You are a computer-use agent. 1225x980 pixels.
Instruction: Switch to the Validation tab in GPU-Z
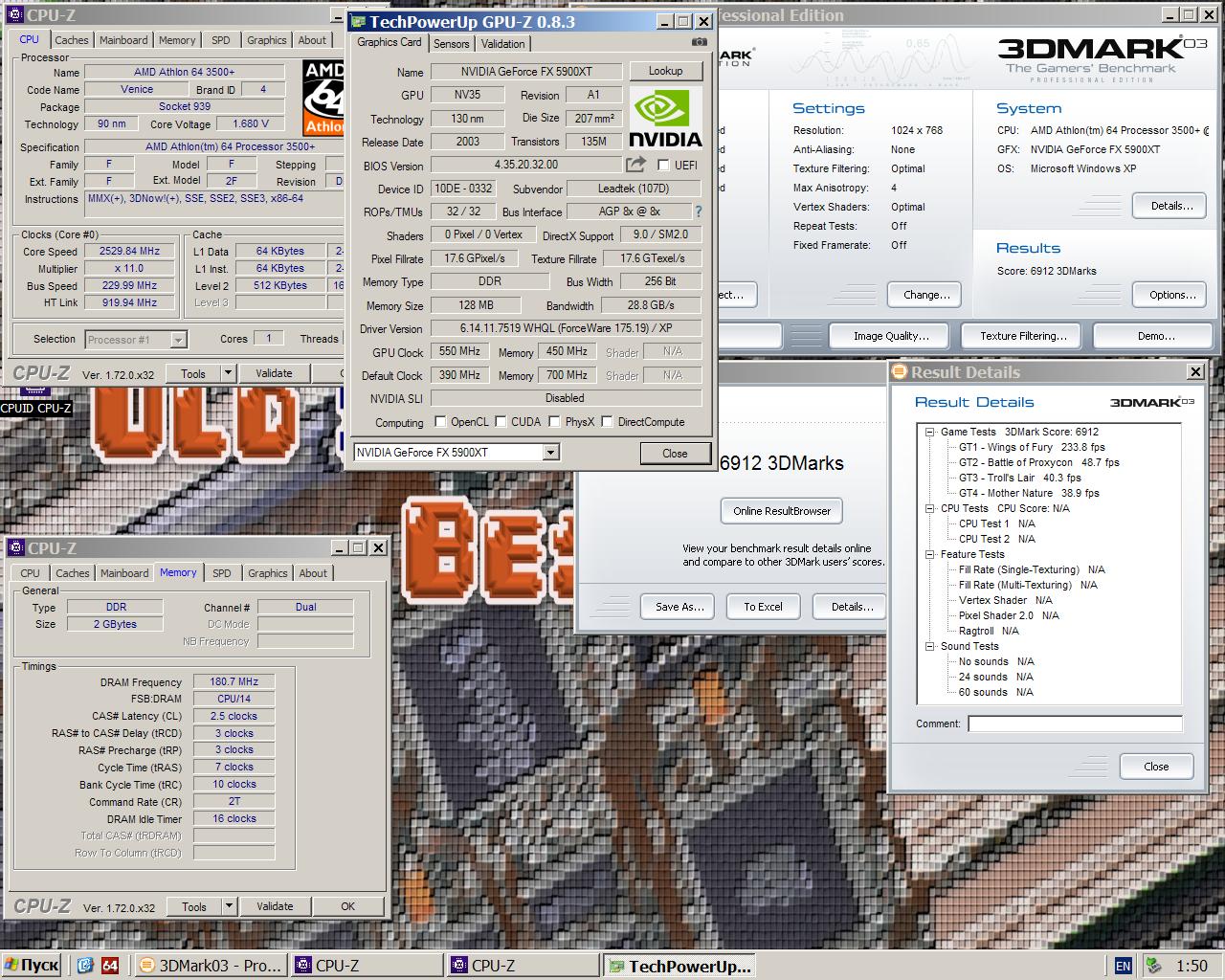(502, 44)
